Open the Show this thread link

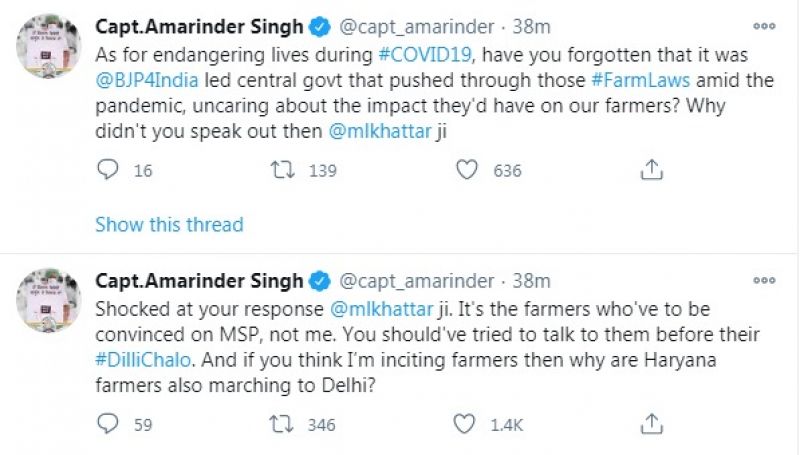(169, 224)
